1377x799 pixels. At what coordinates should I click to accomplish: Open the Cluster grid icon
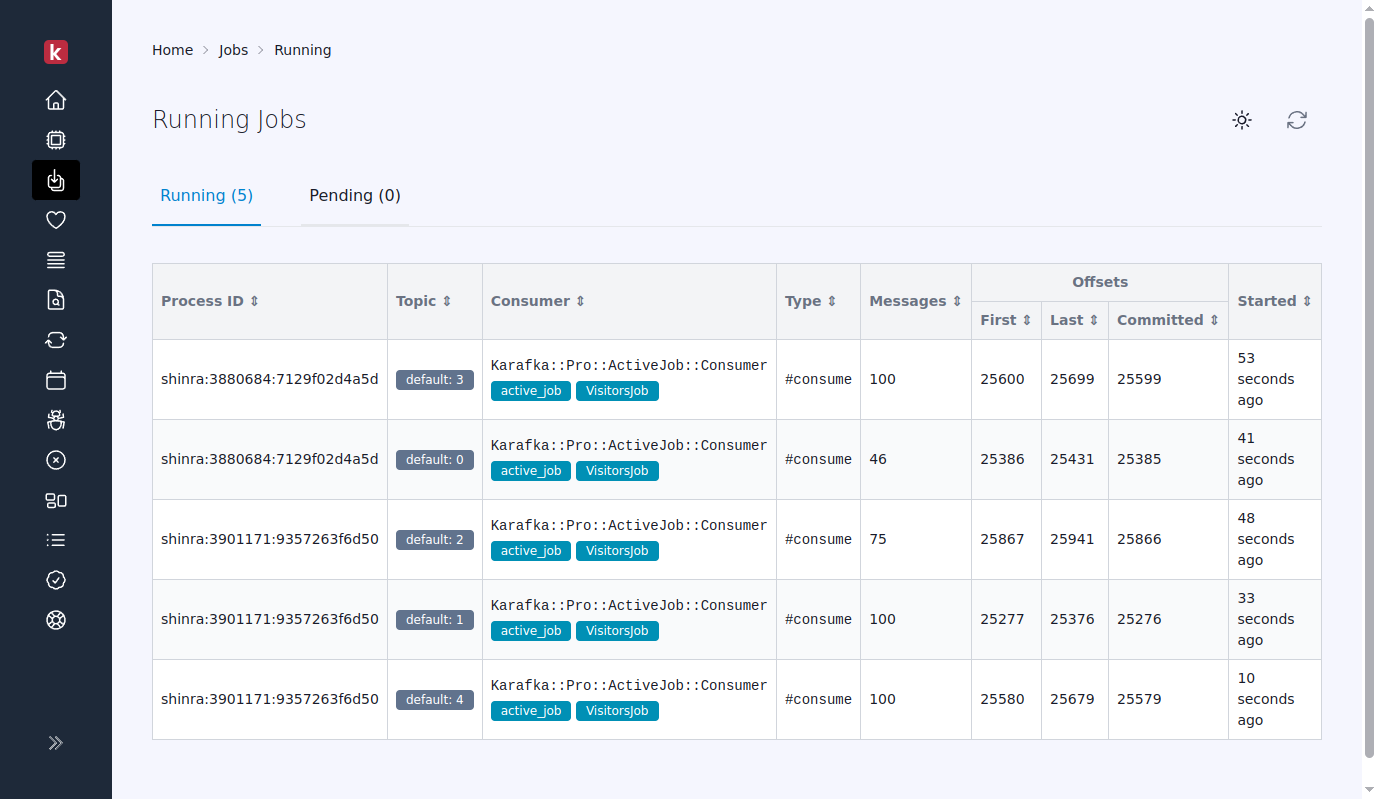56,500
